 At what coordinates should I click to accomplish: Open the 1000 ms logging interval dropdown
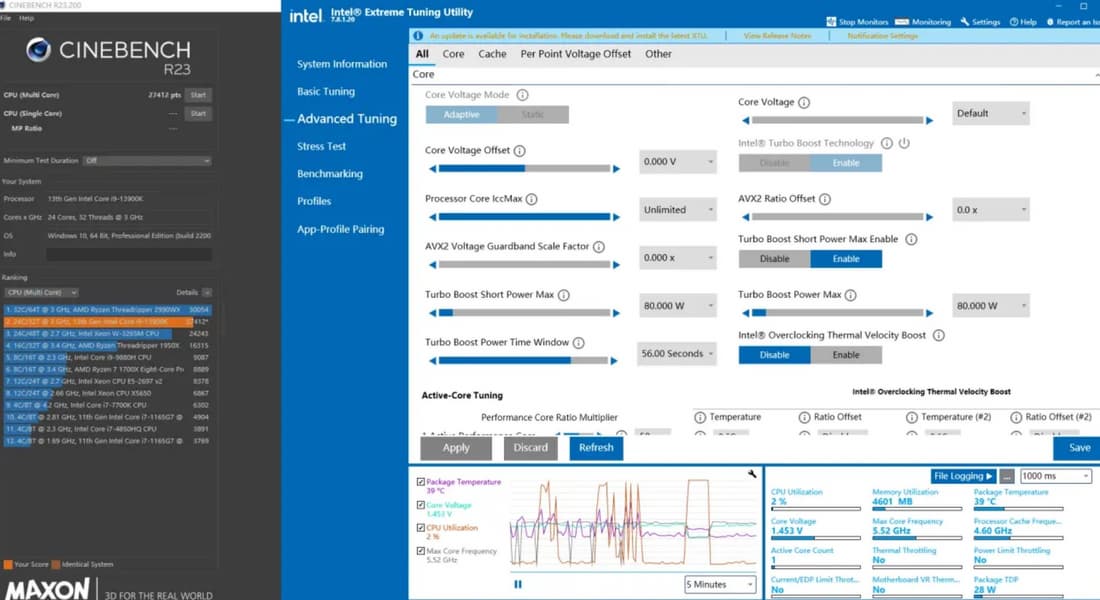pos(1056,476)
